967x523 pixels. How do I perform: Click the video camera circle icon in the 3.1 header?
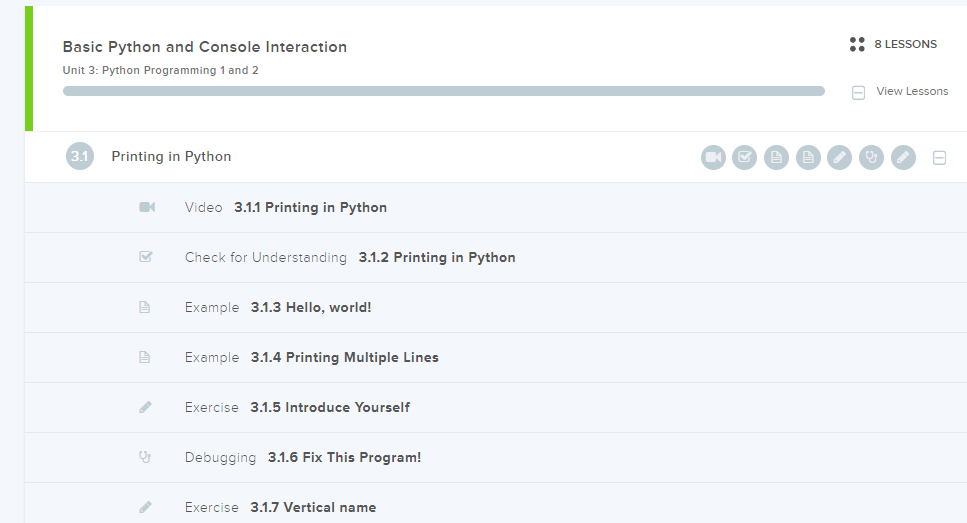[x=713, y=157]
